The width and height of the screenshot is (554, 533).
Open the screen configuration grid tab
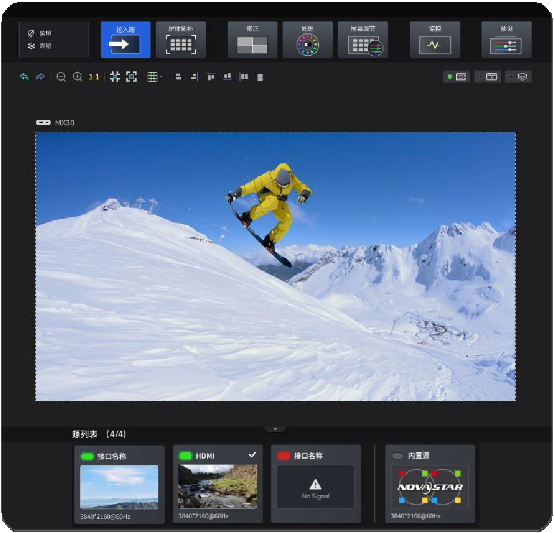point(181,40)
